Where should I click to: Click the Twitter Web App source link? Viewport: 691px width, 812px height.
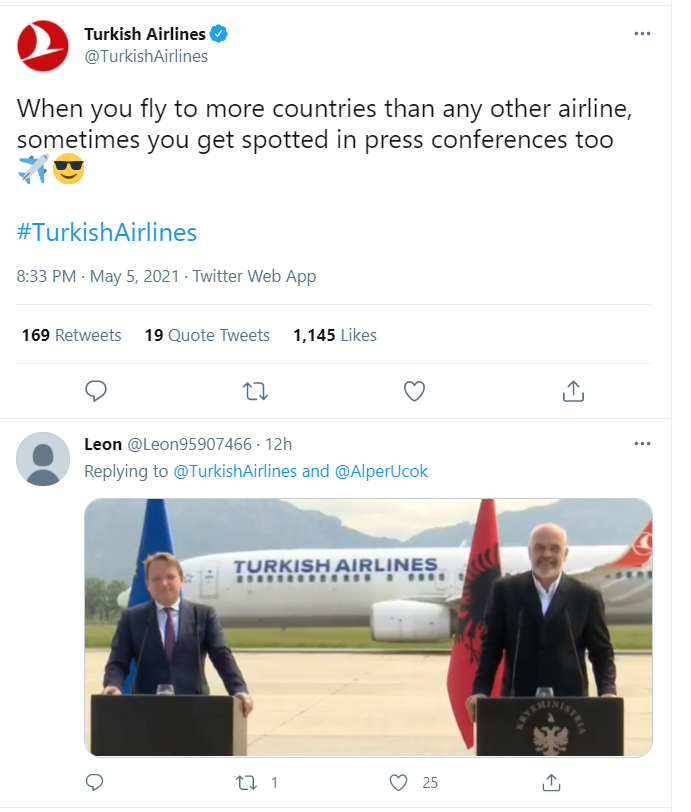[x=254, y=277]
